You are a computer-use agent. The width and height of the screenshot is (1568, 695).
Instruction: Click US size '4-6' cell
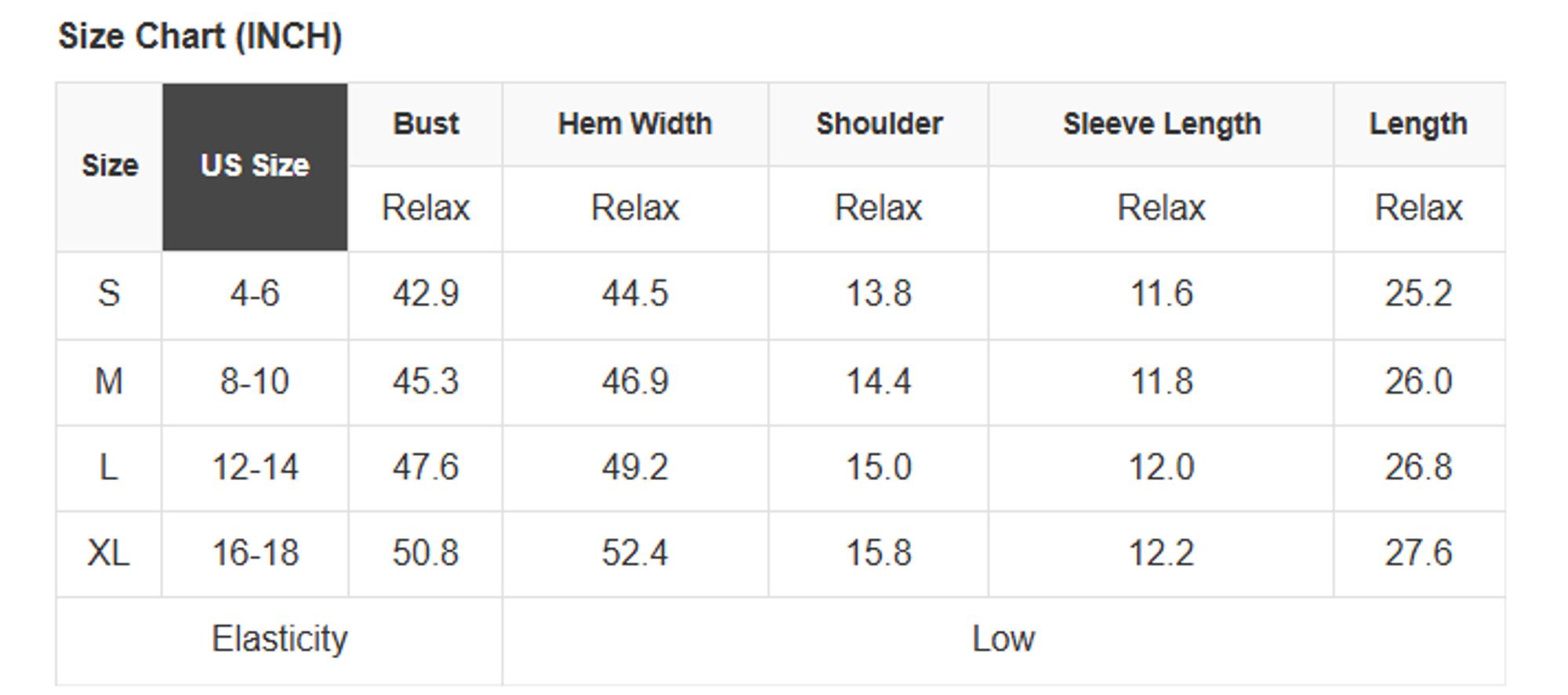pyautogui.click(x=255, y=294)
